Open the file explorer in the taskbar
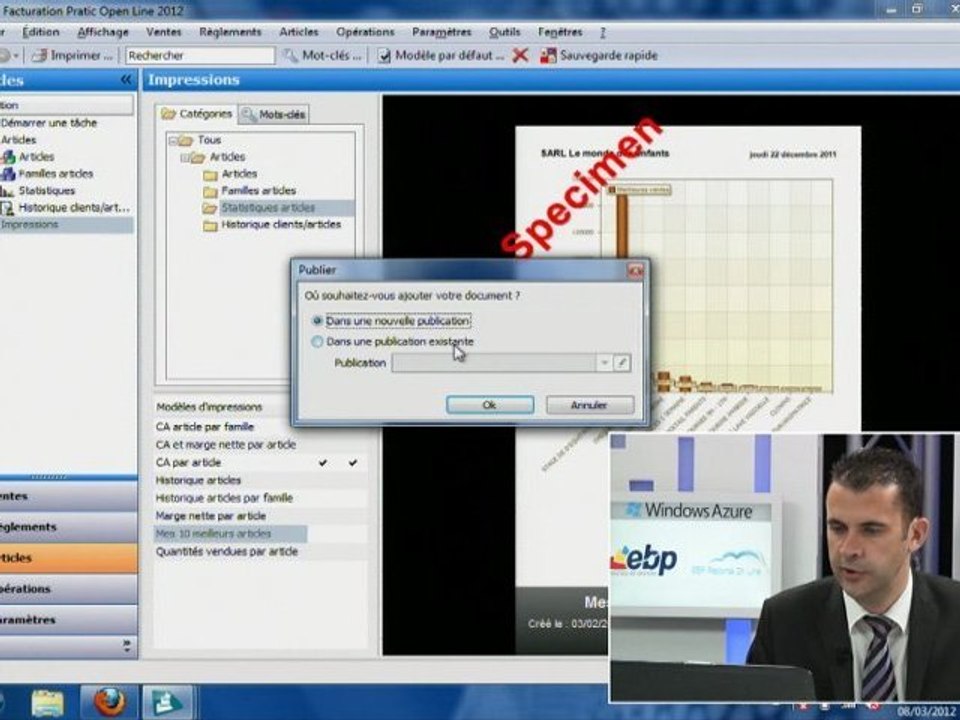The width and height of the screenshot is (960, 720). tap(47, 702)
